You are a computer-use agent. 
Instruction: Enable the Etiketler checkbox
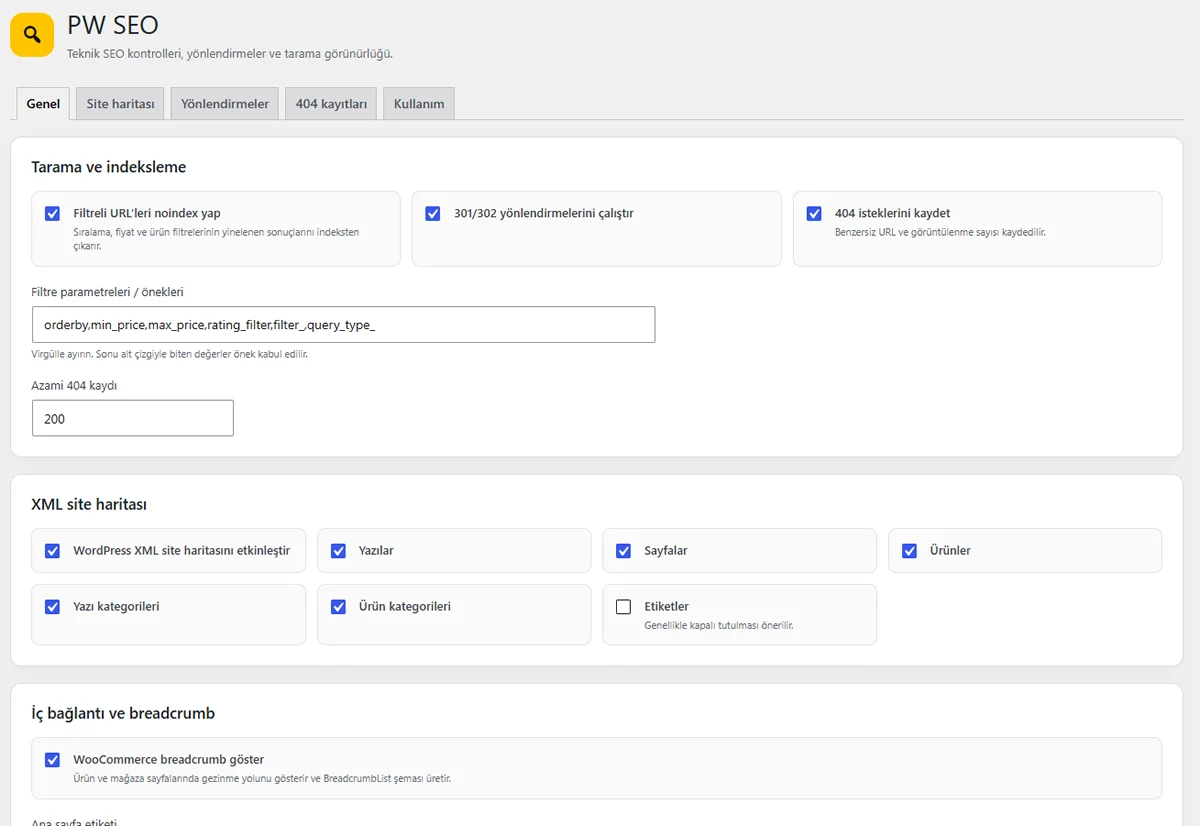[624, 607]
